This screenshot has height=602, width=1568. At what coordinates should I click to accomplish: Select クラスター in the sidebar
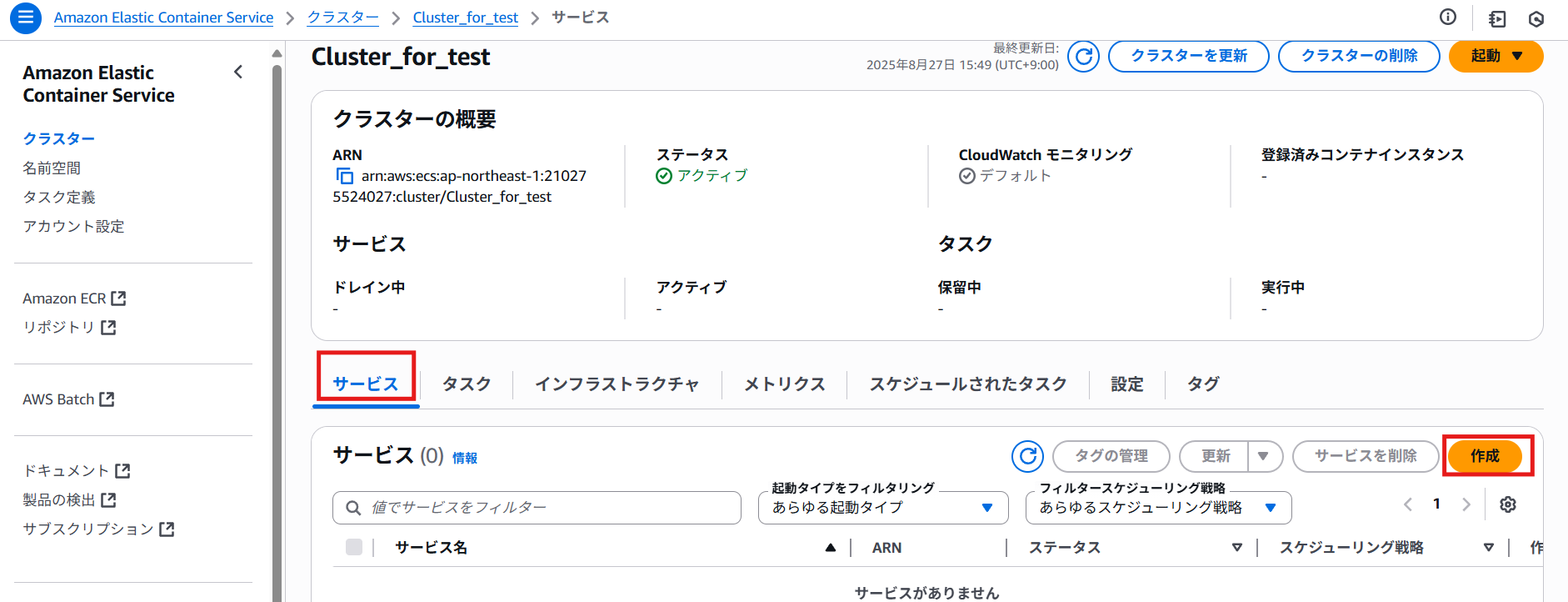point(59,138)
